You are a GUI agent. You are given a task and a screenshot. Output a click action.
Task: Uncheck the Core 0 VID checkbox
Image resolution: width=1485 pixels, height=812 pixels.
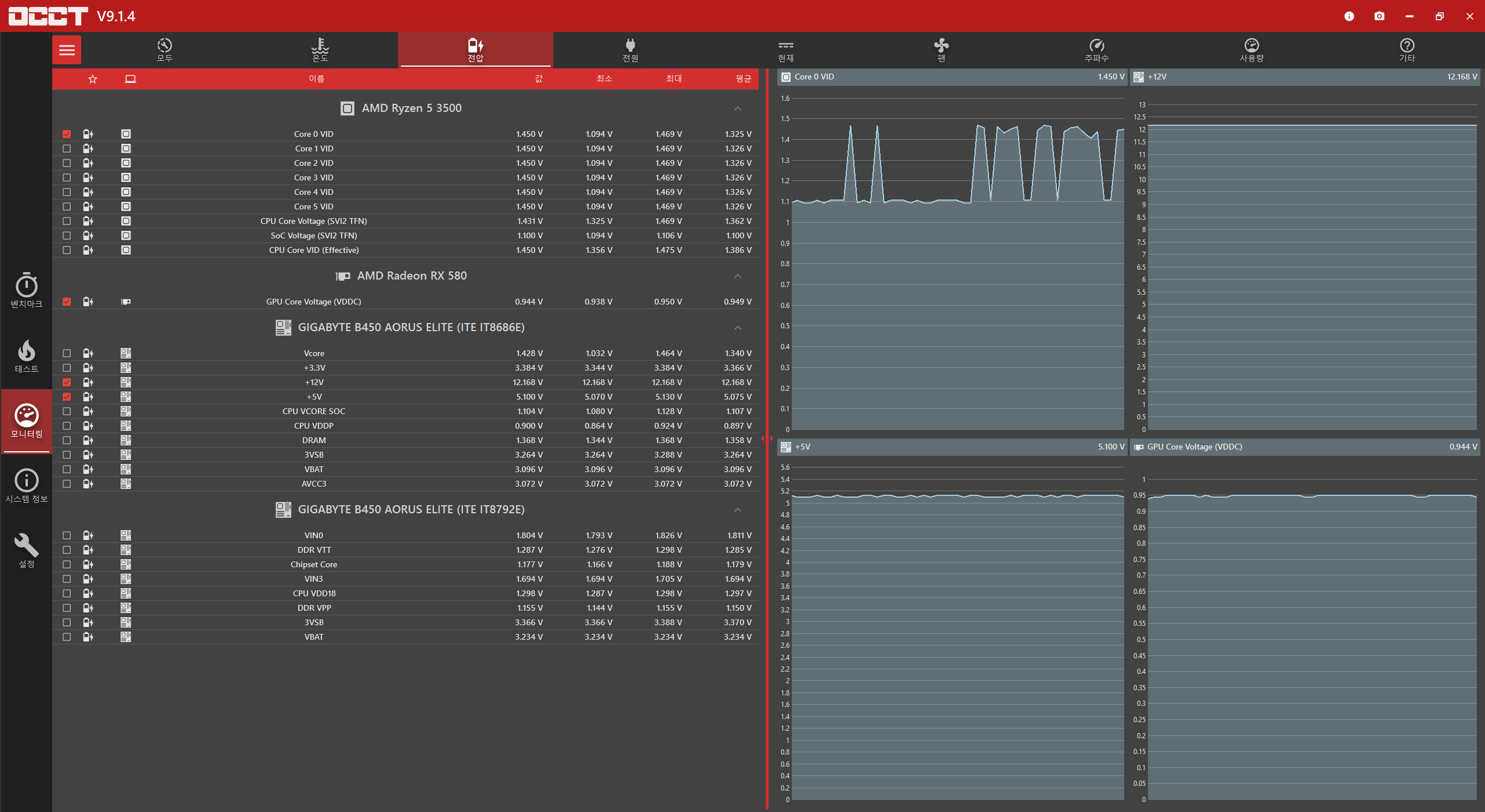click(x=67, y=134)
